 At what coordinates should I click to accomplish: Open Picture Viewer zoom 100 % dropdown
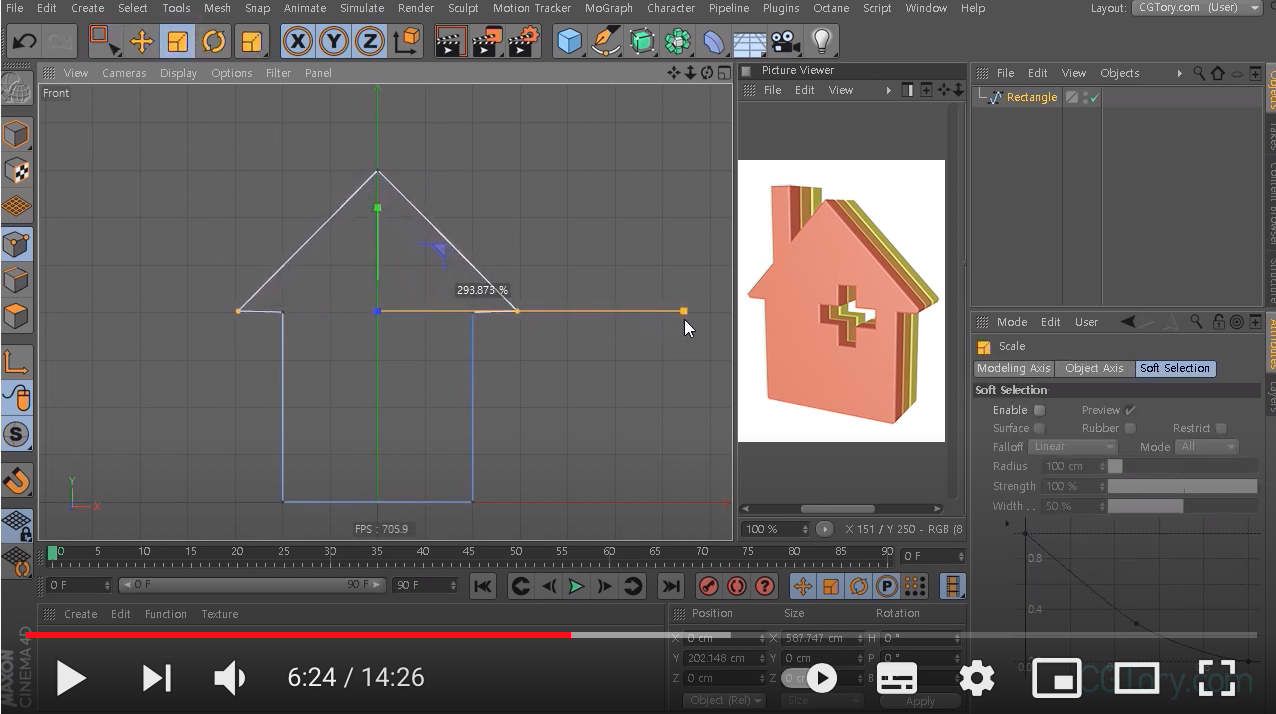coord(776,529)
